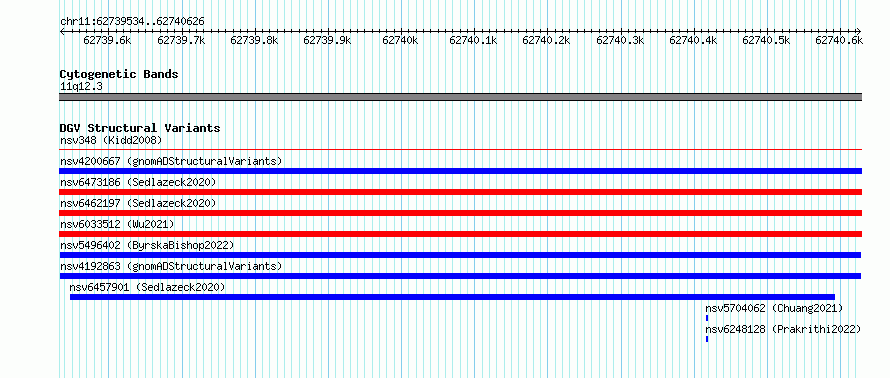Image resolution: width=890 pixels, height=378 pixels.
Task: Click the 62739.6k ruler tick label
Action: 107,40
